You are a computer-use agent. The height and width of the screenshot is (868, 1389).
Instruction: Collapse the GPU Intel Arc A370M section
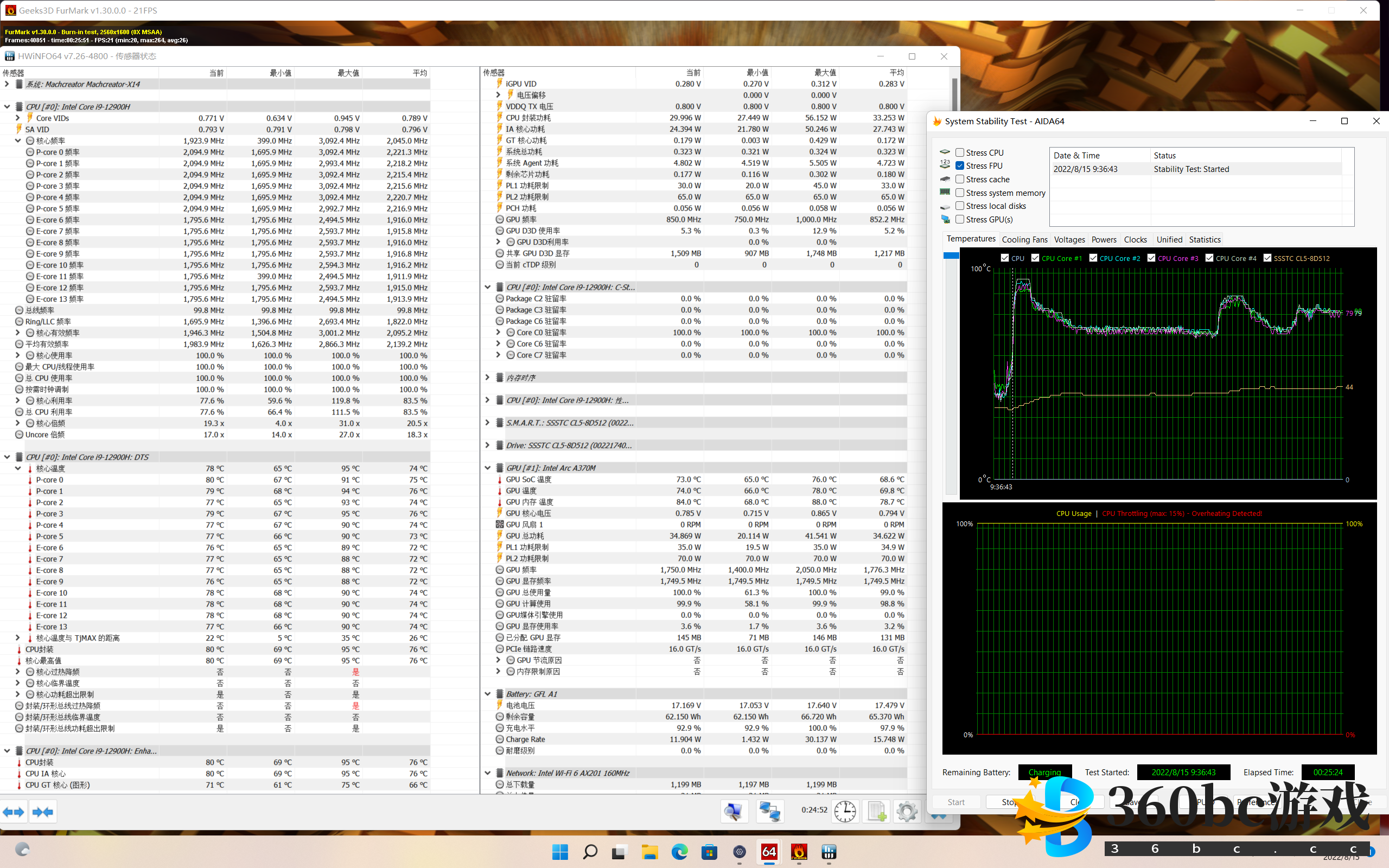coord(487,468)
